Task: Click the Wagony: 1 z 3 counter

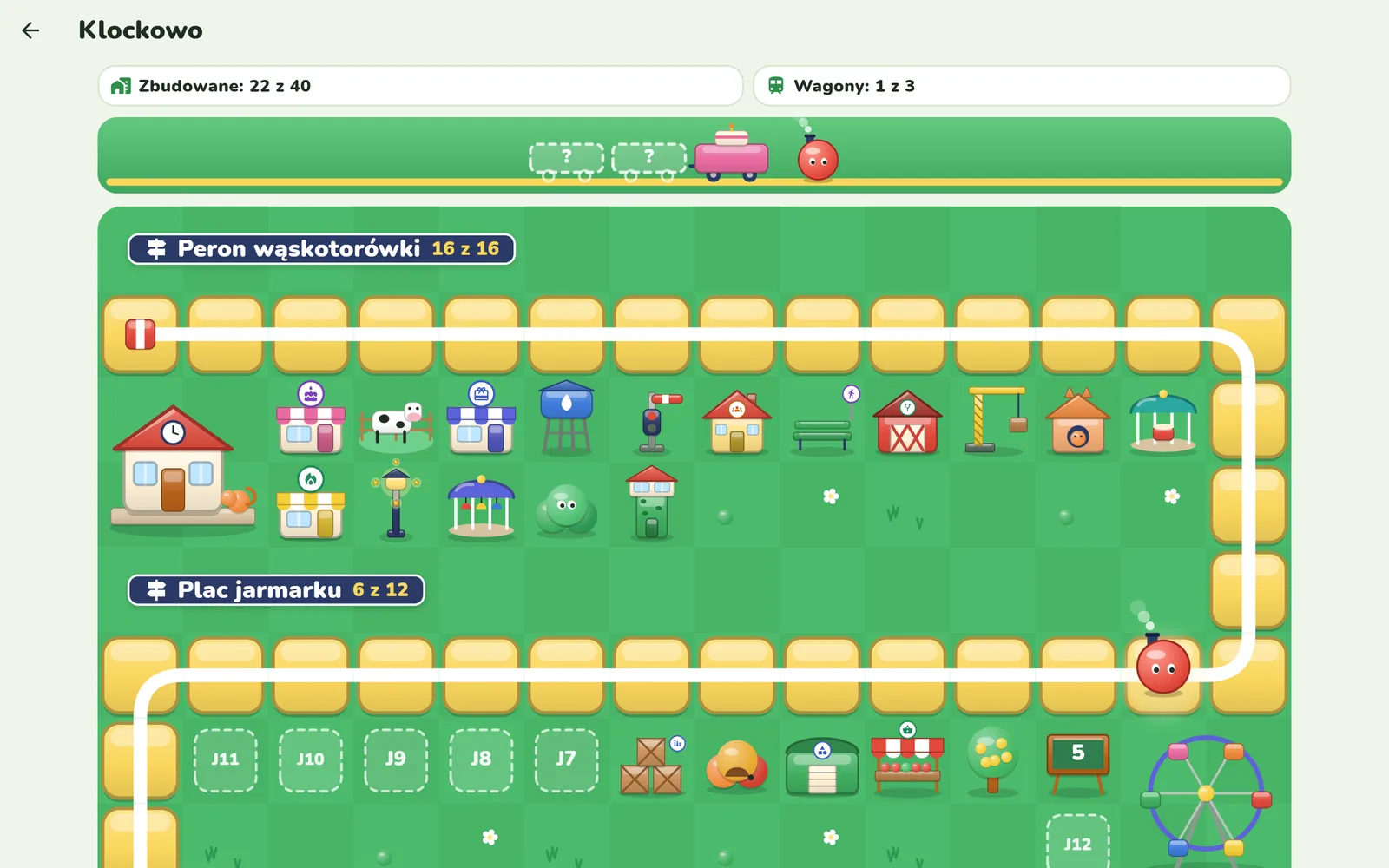Action: (x=1022, y=86)
